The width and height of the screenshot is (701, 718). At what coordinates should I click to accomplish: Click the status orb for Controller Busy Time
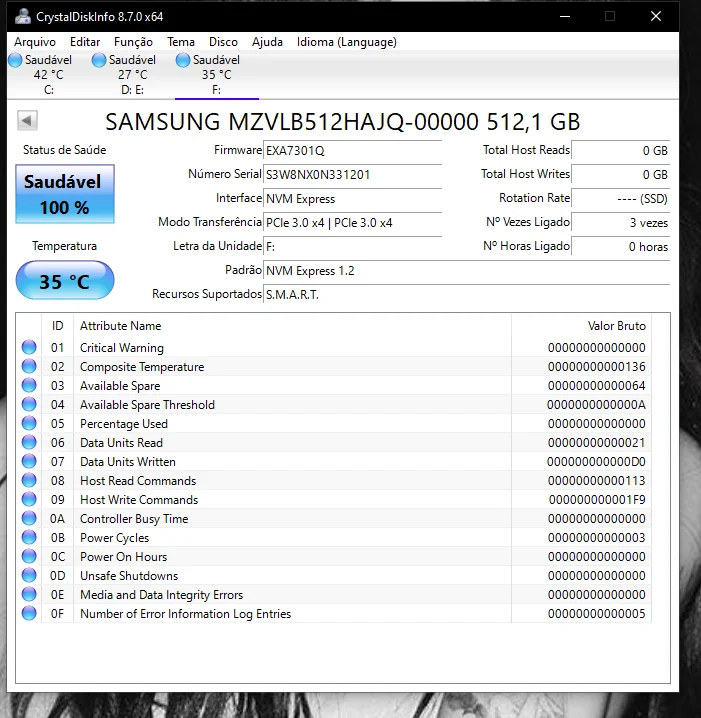tap(29, 518)
